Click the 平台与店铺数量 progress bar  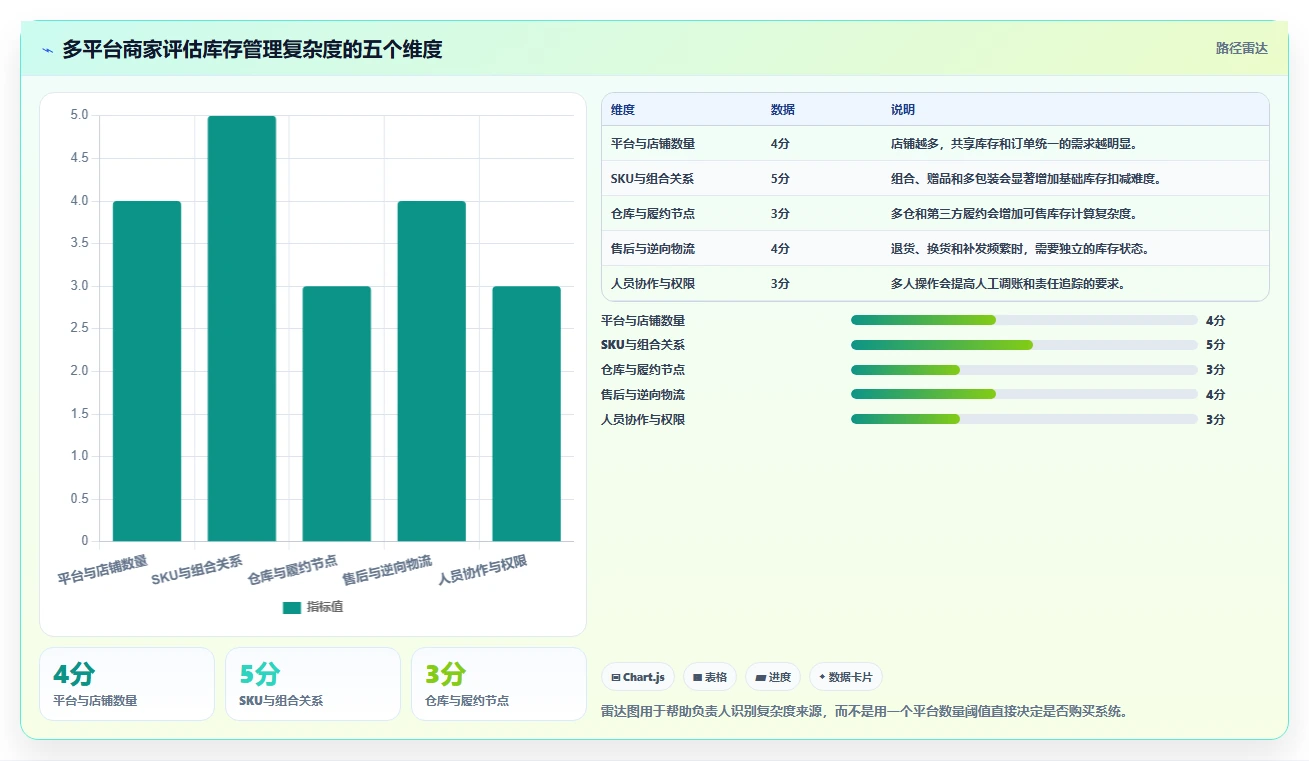point(1024,320)
